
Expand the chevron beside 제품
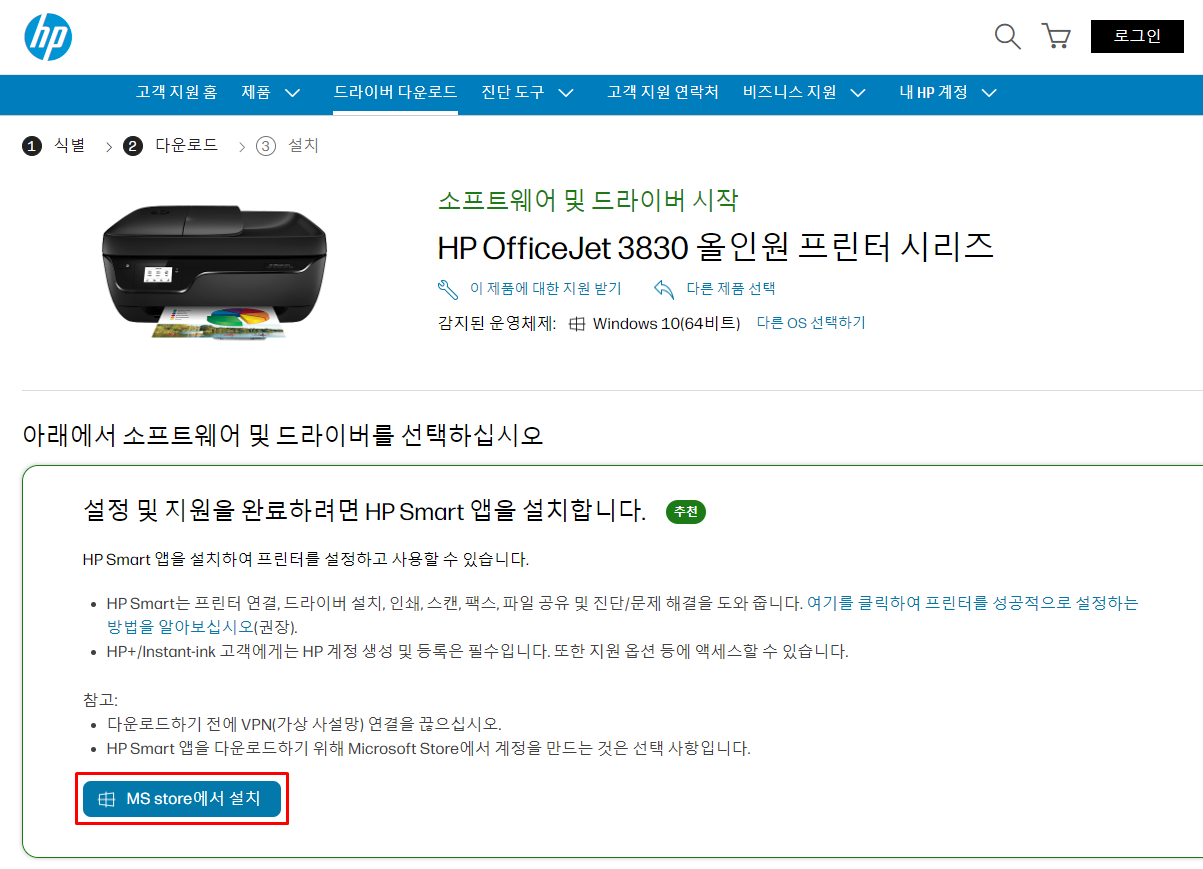[293, 93]
